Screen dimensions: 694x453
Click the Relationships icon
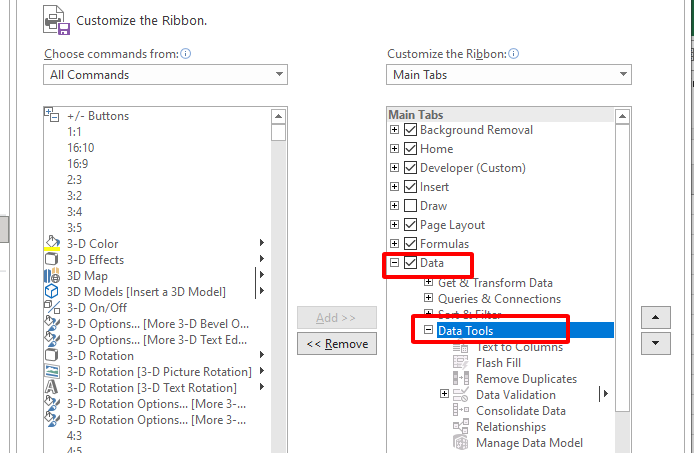pyautogui.click(x=461, y=426)
